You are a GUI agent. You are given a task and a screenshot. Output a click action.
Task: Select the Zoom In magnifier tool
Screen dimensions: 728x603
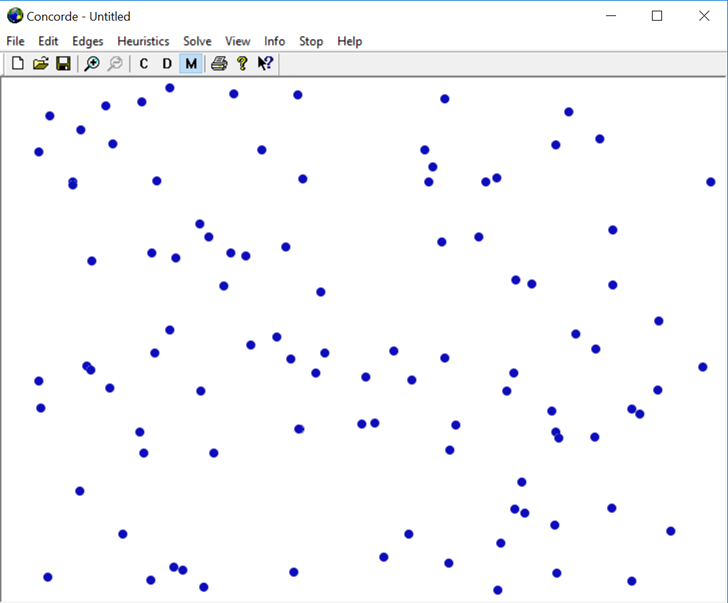pos(92,63)
